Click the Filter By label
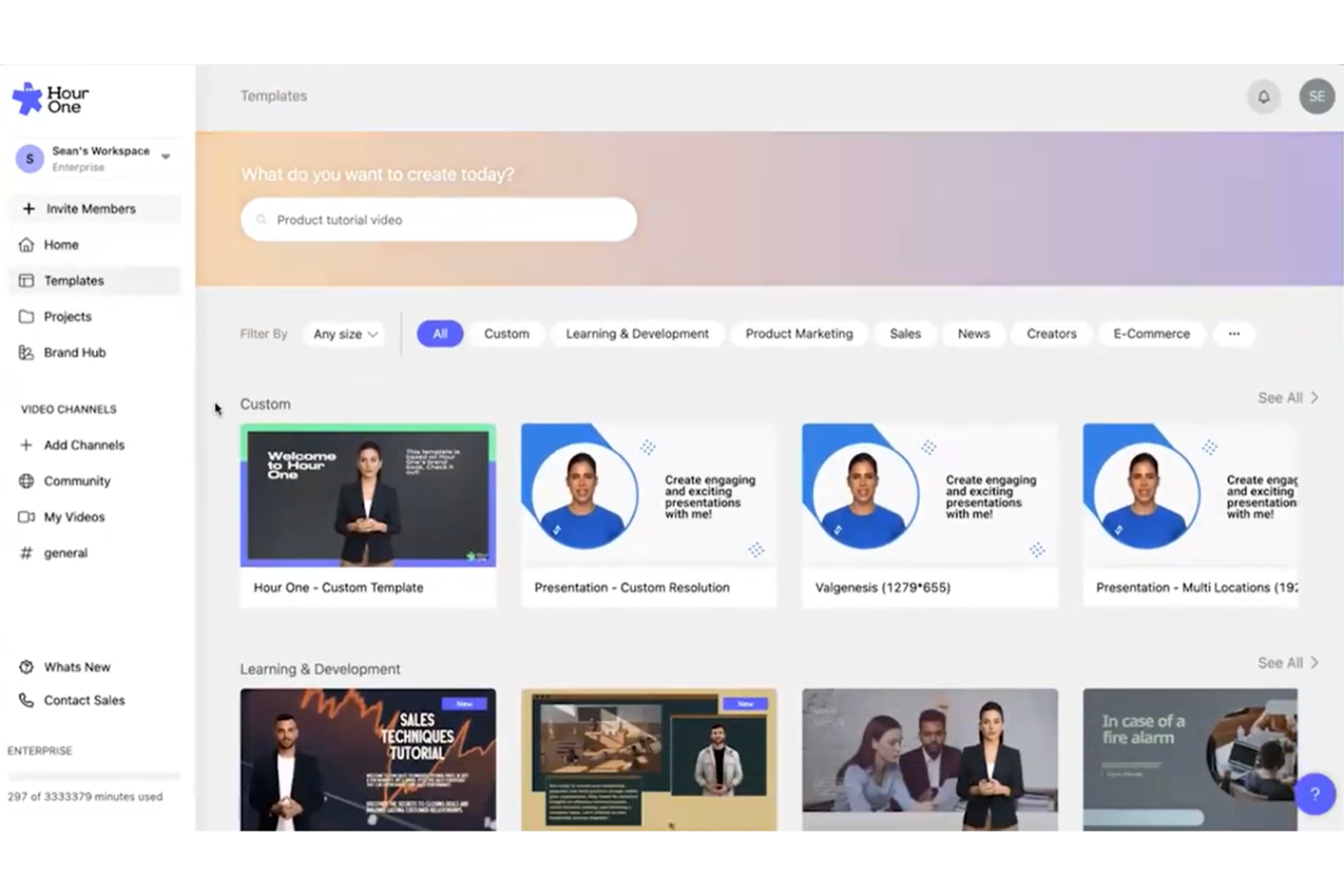Viewport: 1344px width, 896px height. (263, 334)
